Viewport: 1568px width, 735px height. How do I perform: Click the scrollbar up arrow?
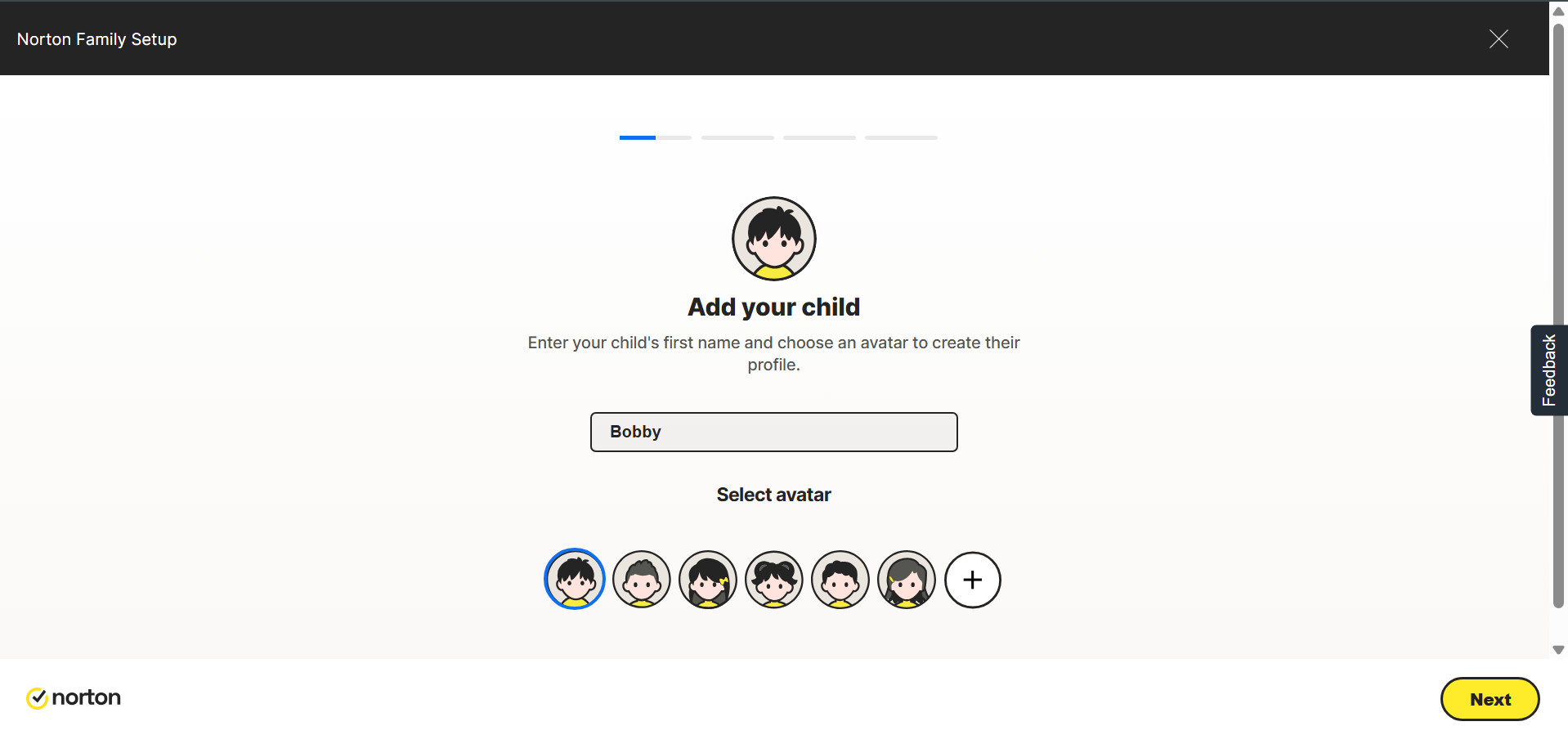coord(1558,11)
